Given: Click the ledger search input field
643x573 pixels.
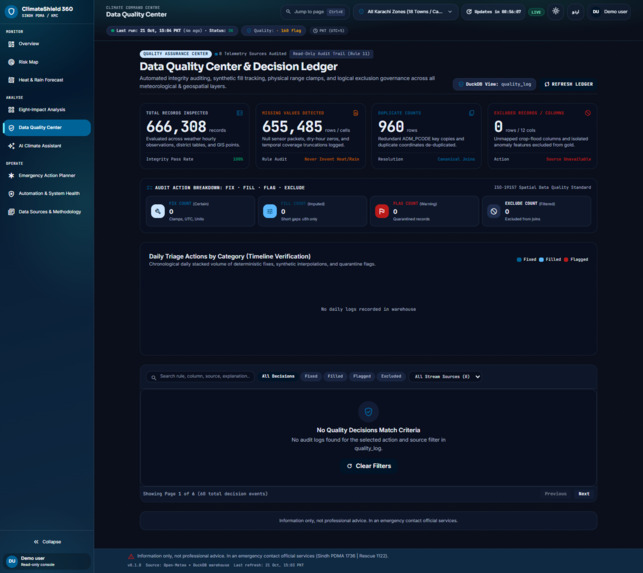Looking at the screenshot, I should click(201, 377).
